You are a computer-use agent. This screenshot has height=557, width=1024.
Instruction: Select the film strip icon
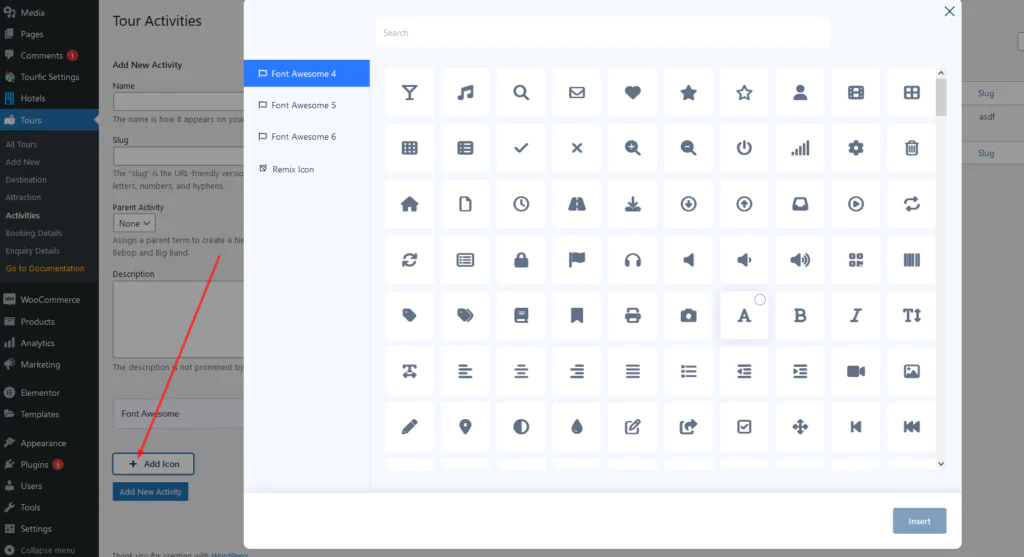(856, 93)
